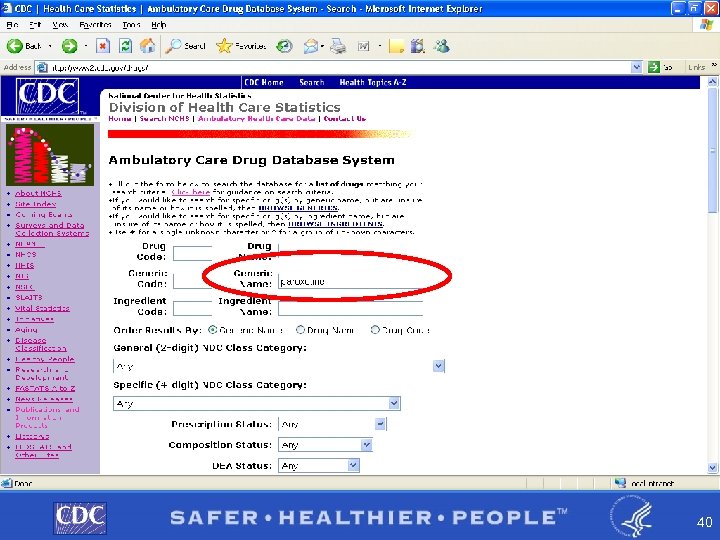Click CDC Home link in top bar
Viewport: 720px width, 540px height.
point(264,82)
